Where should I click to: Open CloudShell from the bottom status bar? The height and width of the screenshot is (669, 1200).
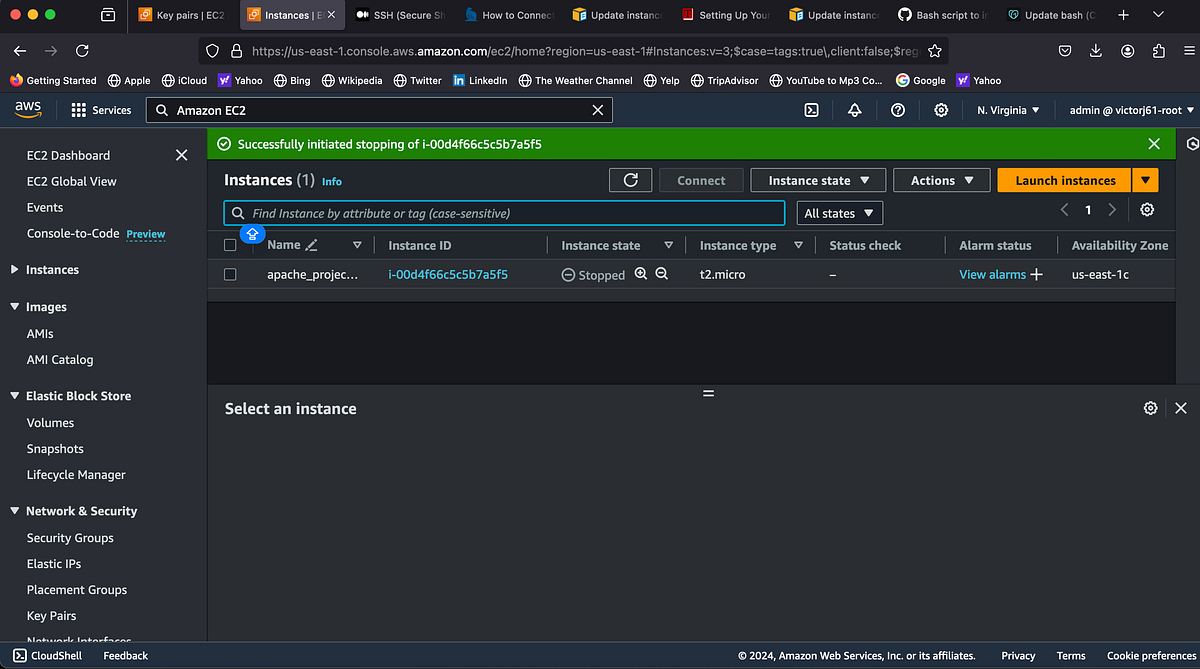47,655
